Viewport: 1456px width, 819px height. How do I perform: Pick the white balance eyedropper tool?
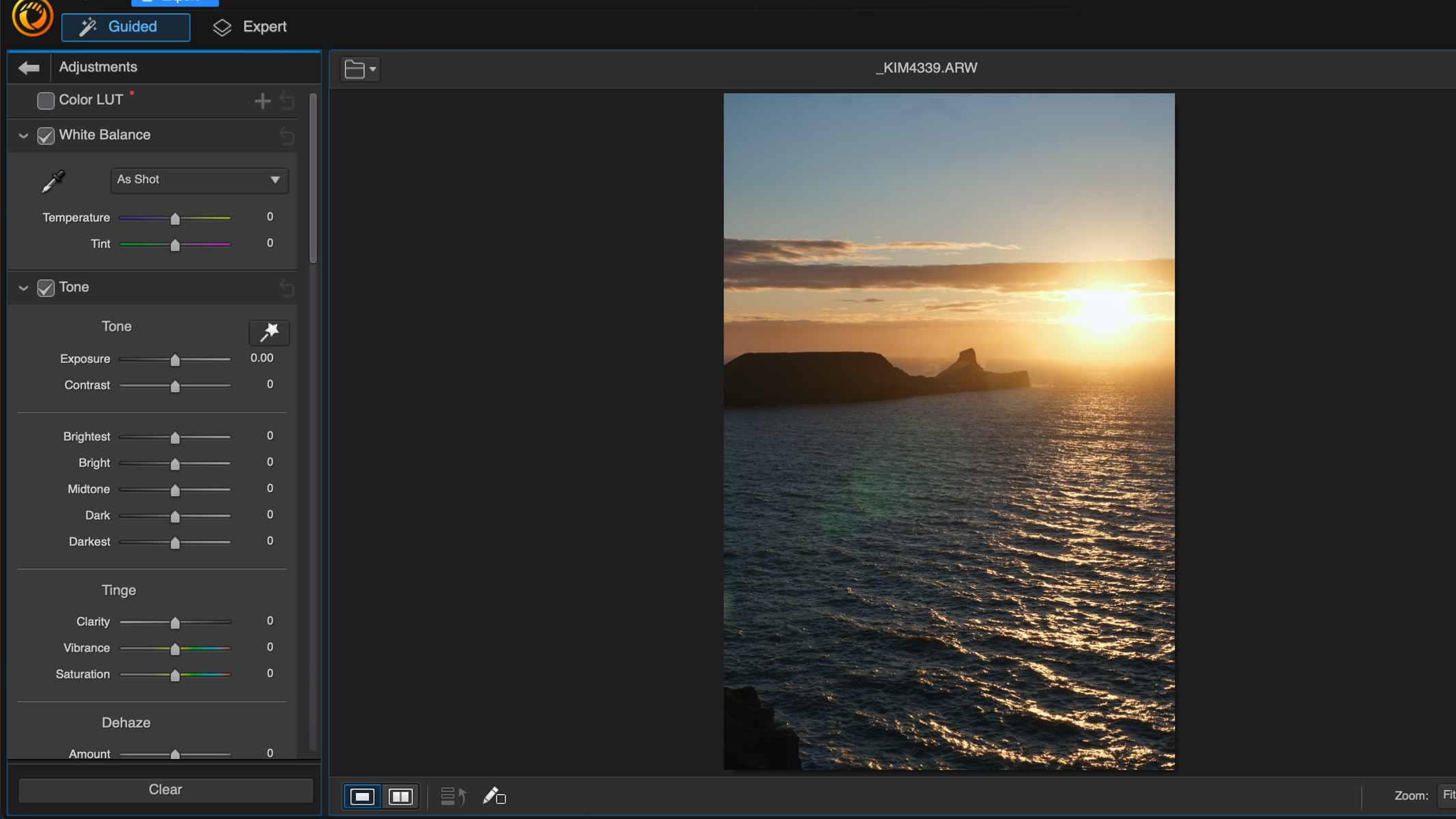pos(53,181)
